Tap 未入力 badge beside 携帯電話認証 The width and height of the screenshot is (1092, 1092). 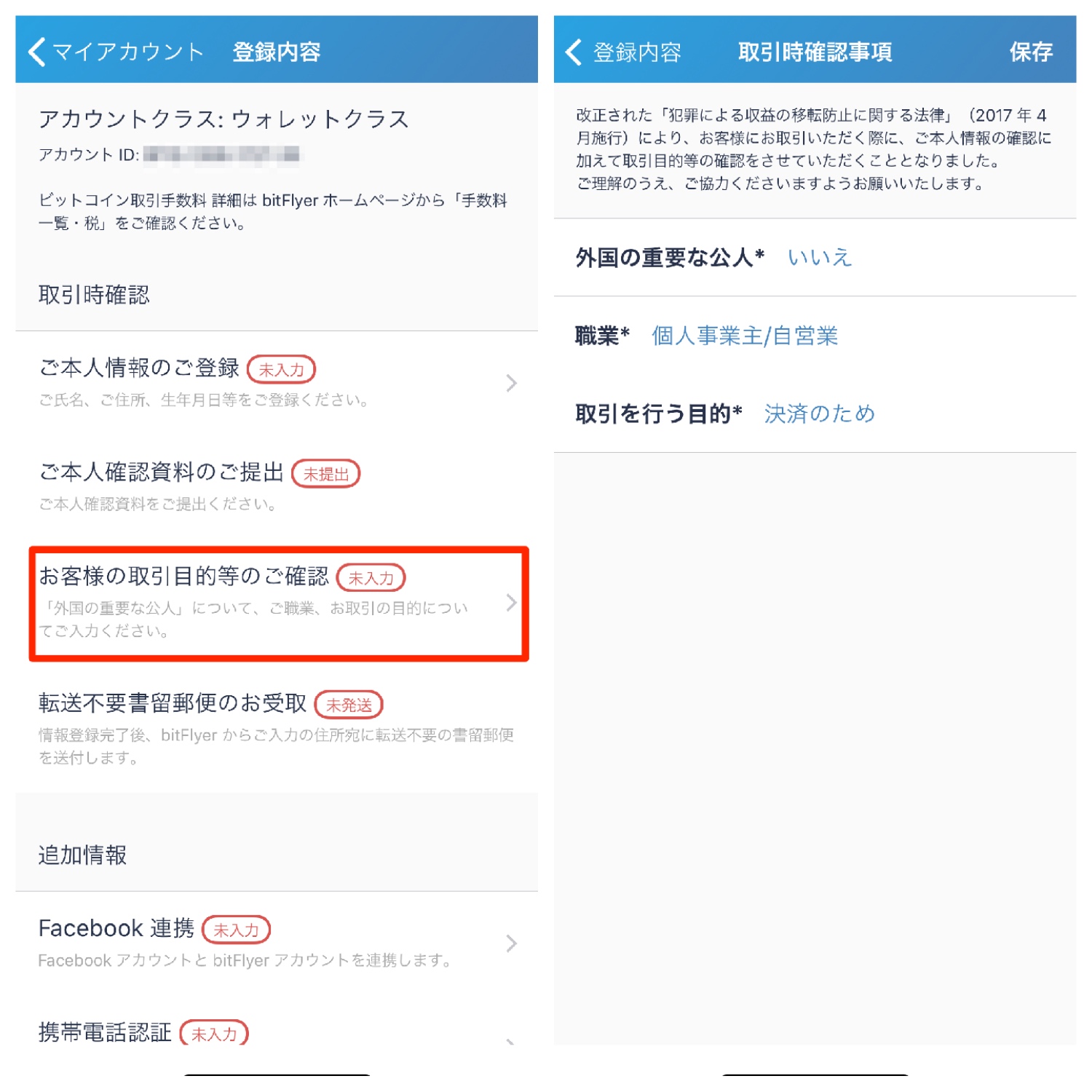[x=214, y=1033]
